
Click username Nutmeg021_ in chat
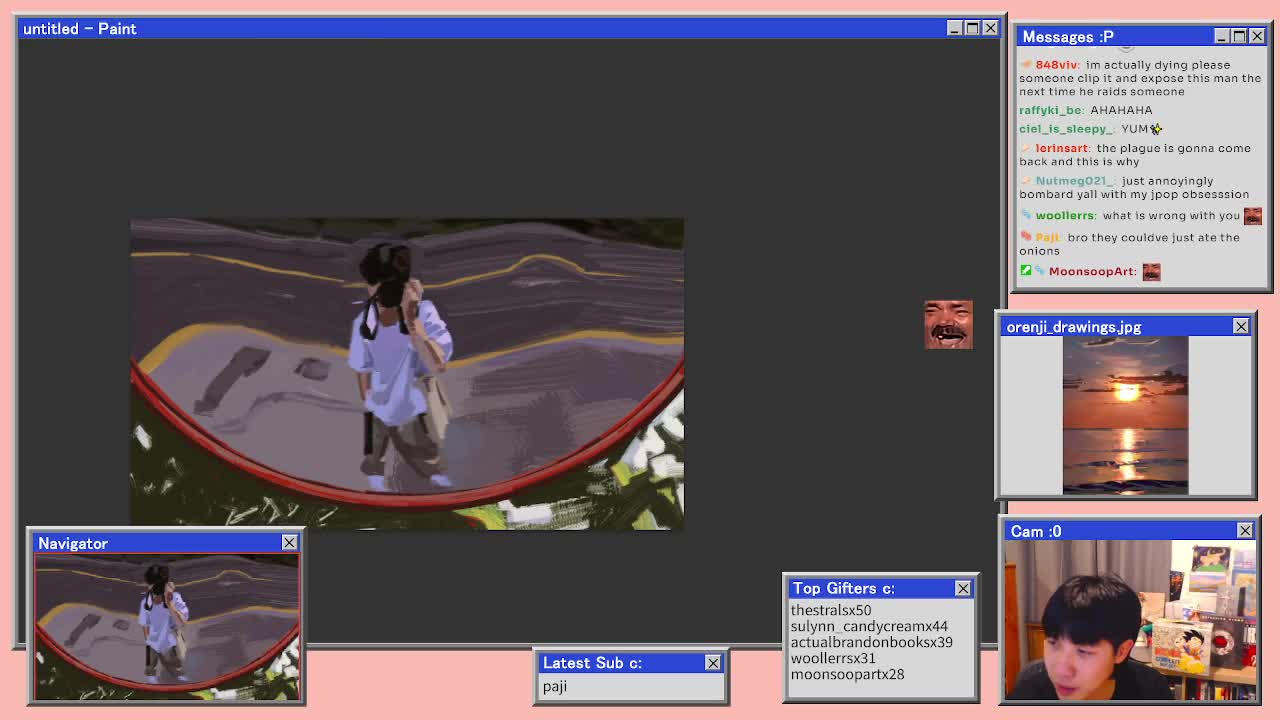pos(1074,181)
